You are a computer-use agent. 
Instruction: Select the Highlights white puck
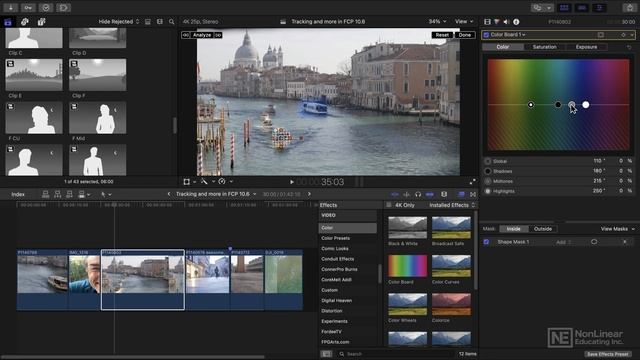586,105
